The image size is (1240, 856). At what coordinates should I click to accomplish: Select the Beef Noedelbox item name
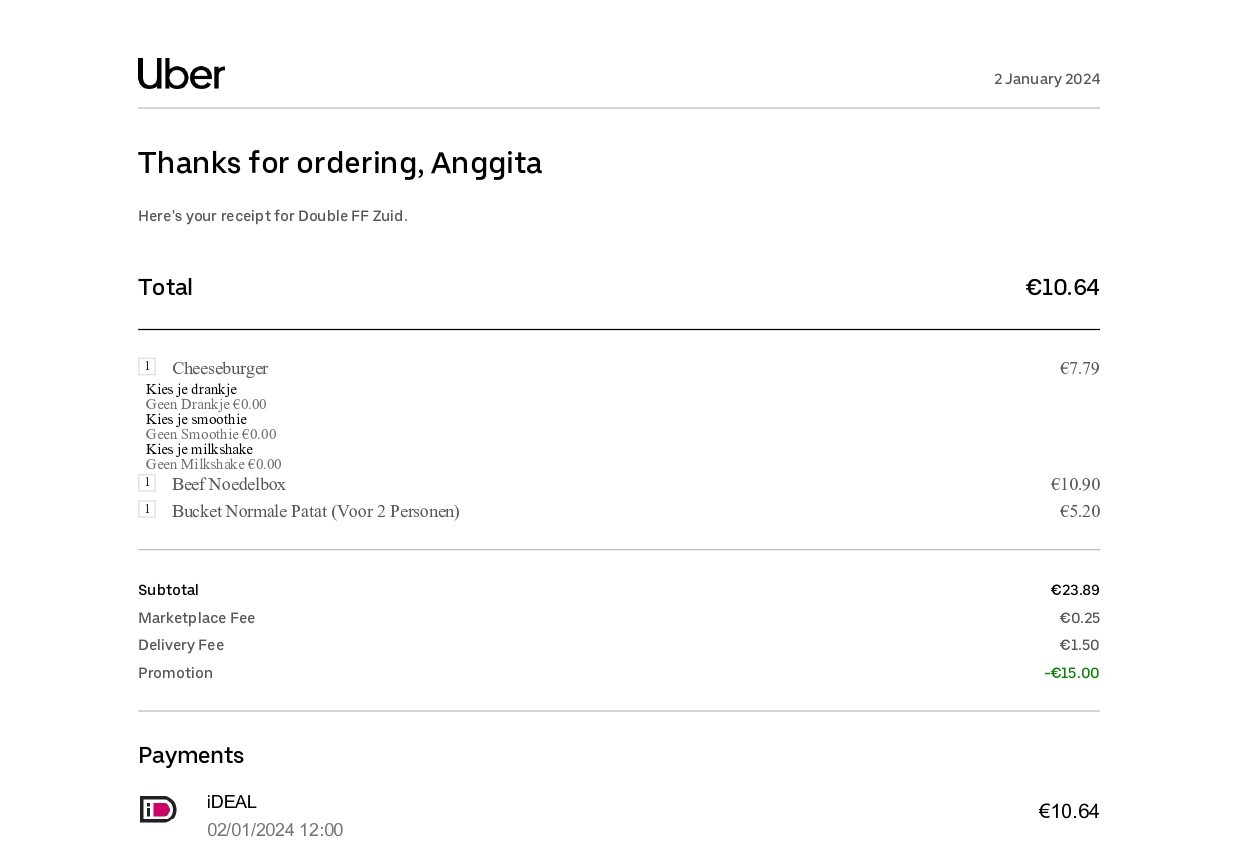(x=229, y=485)
